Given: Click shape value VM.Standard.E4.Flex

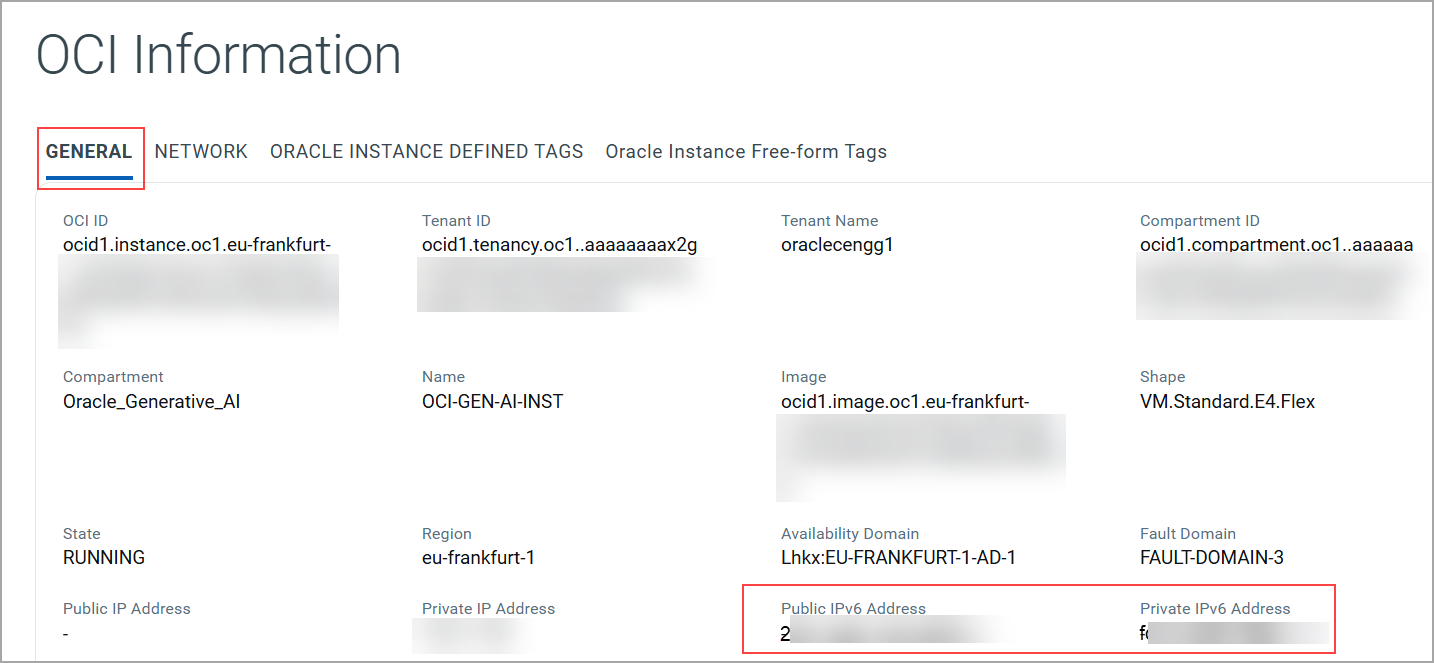Looking at the screenshot, I should point(1227,402).
